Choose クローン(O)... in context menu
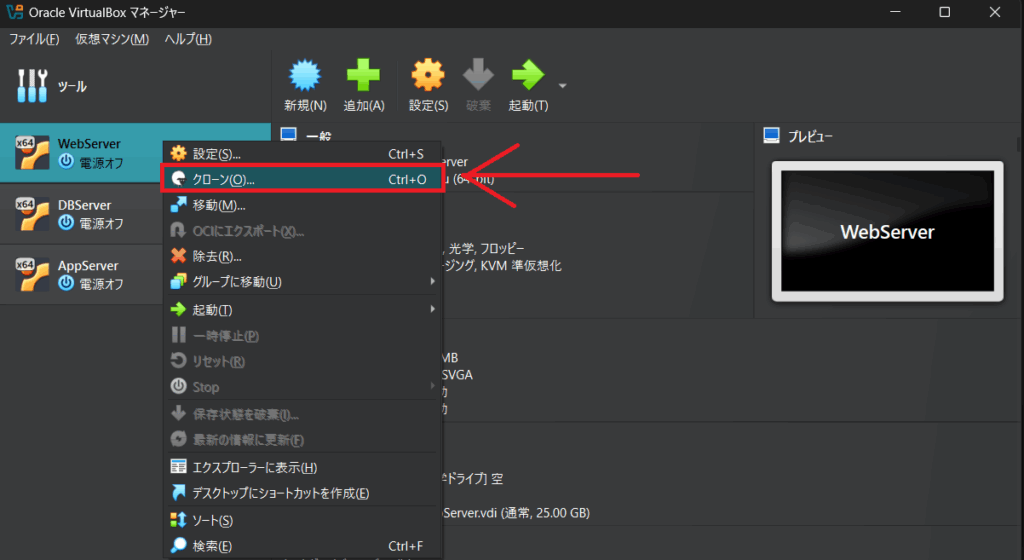 [x=303, y=179]
